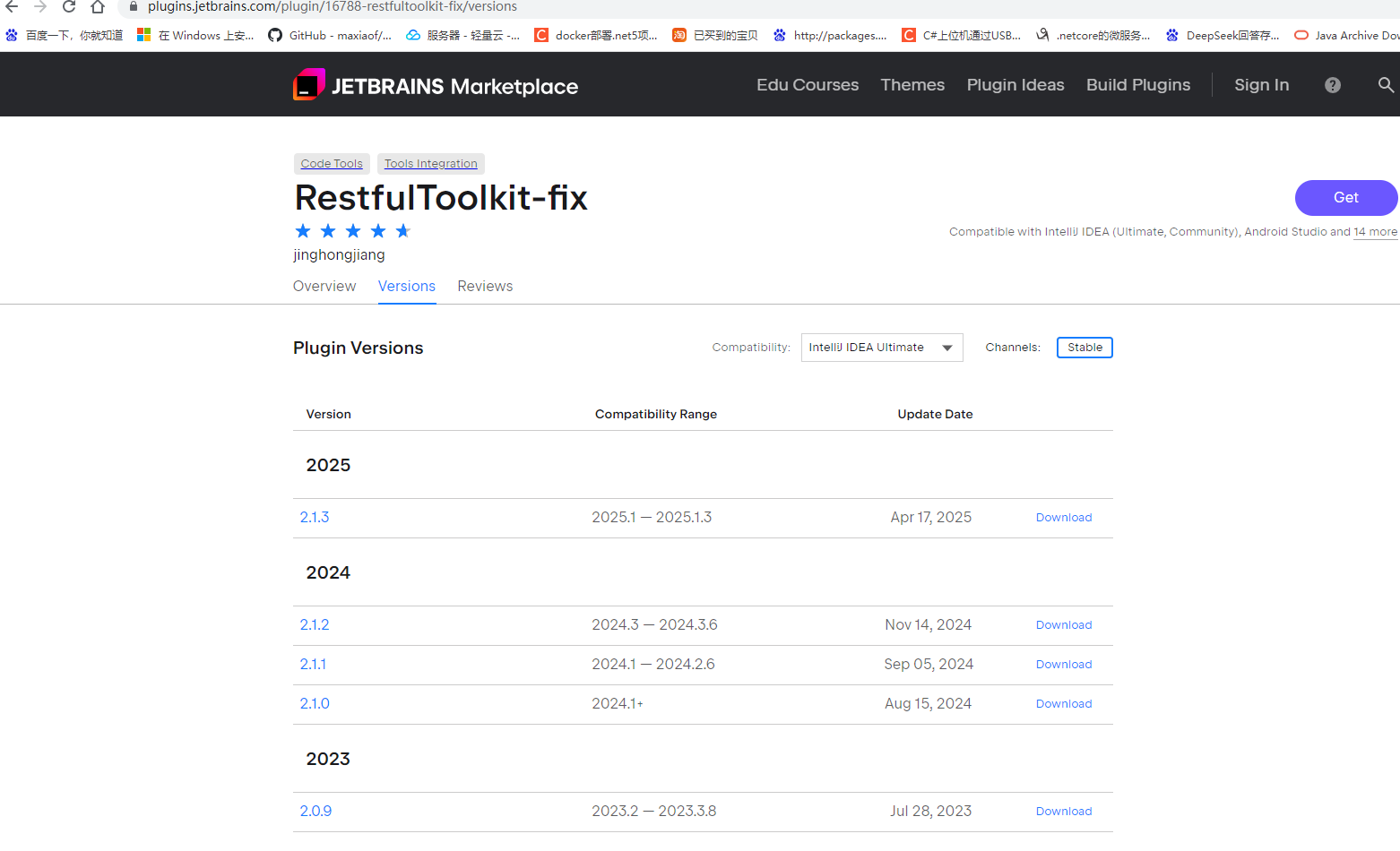
Task: Open the docker部署.net5 bookmark
Action: [596, 35]
